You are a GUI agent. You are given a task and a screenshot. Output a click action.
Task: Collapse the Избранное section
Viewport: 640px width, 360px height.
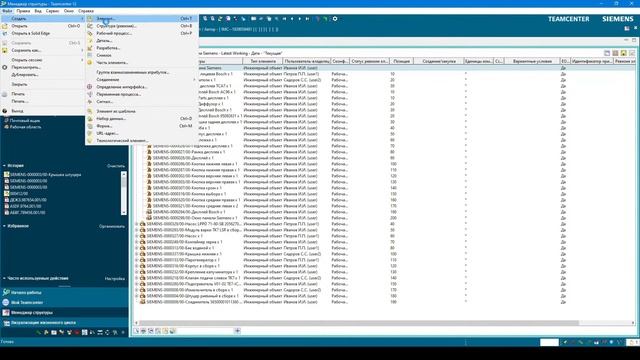pyautogui.click(x=4, y=226)
